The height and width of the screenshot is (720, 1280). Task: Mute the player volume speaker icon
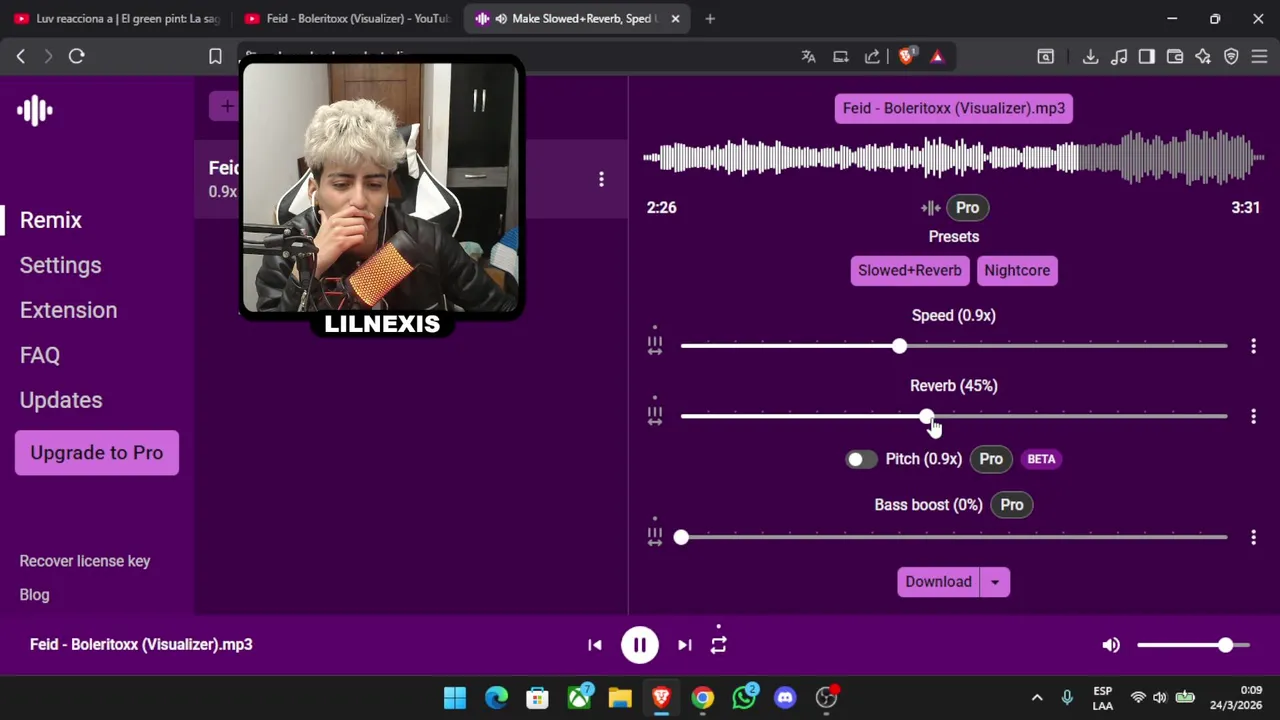(1111, 645)
